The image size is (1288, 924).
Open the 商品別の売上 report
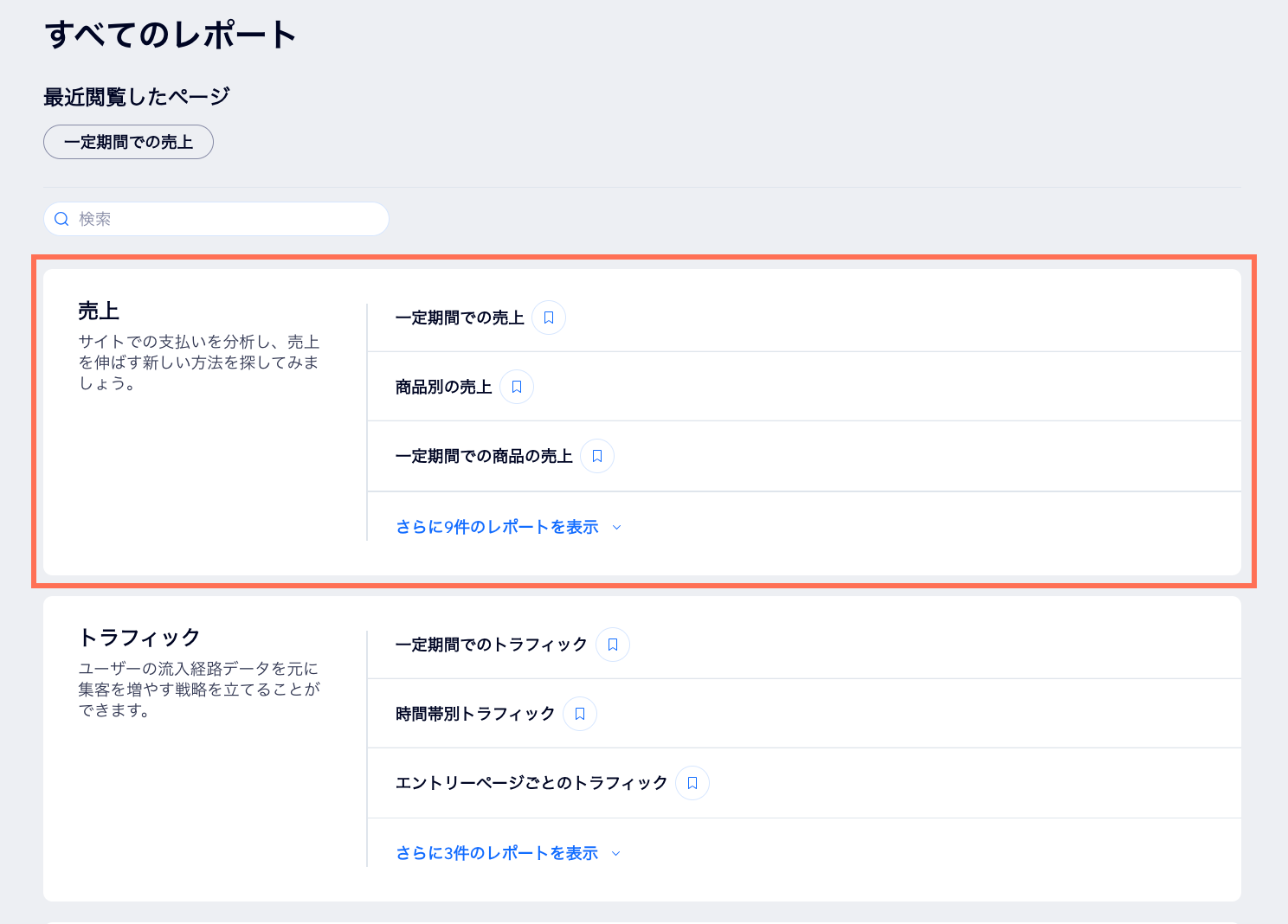443,386
